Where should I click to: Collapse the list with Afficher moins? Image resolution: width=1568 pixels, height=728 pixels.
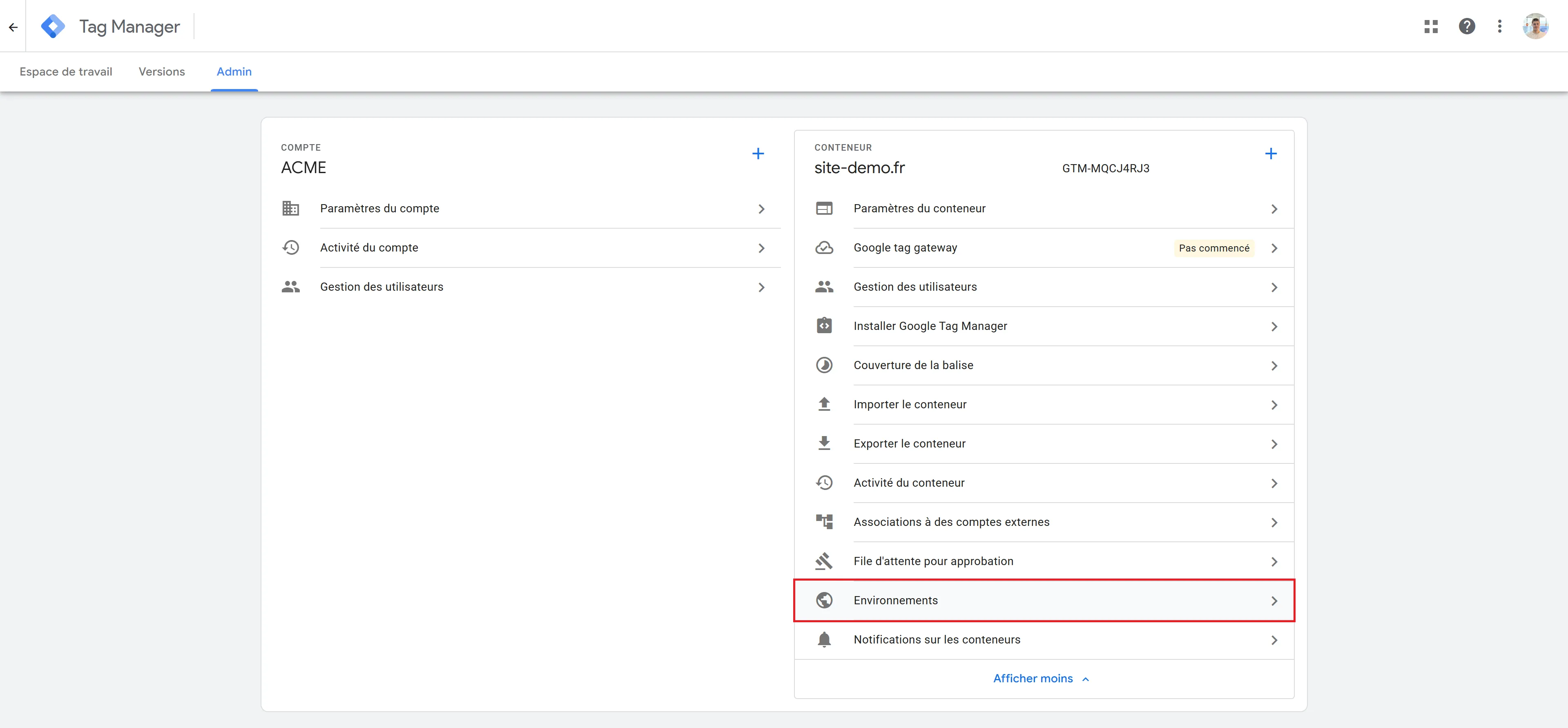[1041, 679]
